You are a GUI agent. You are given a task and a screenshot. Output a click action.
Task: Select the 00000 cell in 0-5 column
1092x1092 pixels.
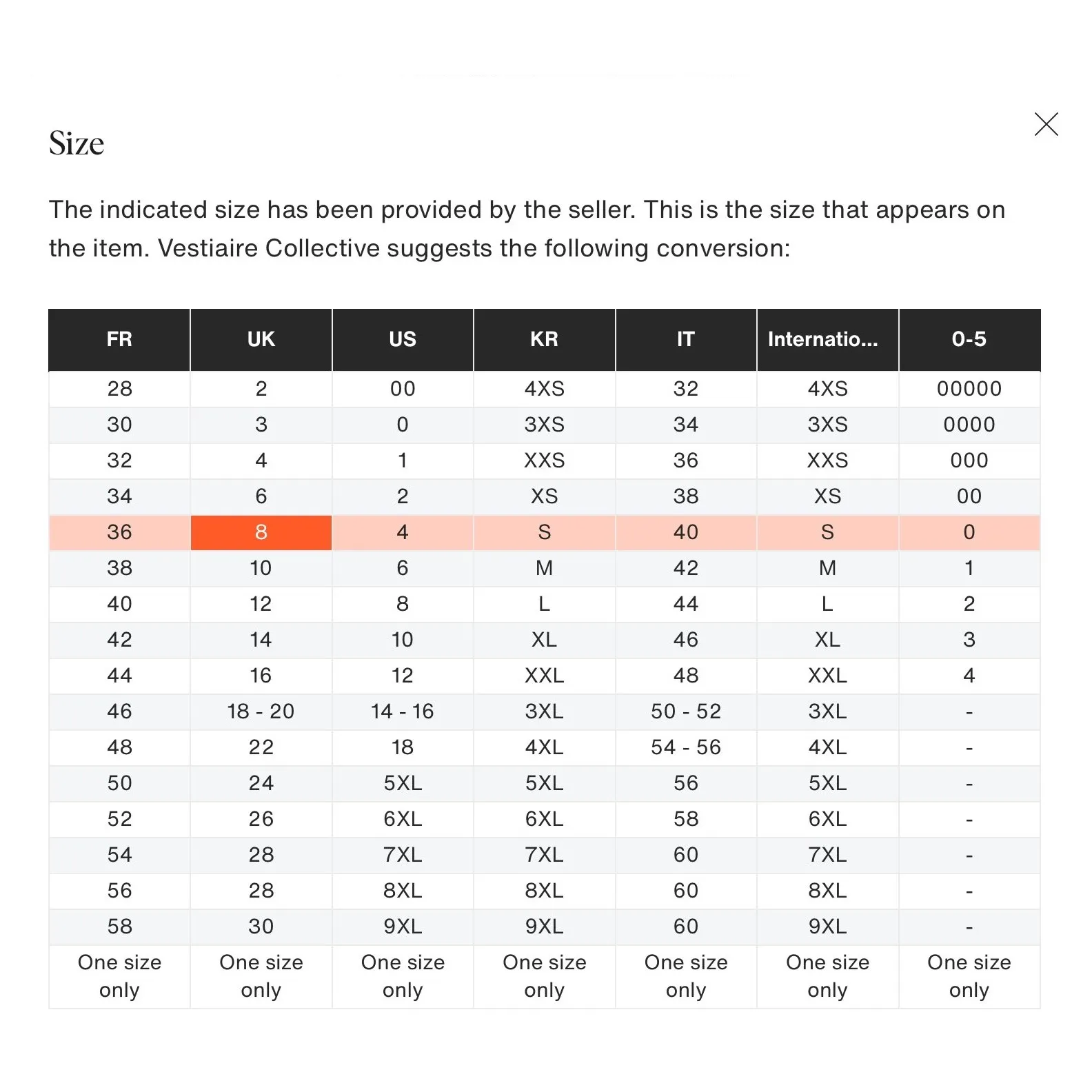coord(969,389)
